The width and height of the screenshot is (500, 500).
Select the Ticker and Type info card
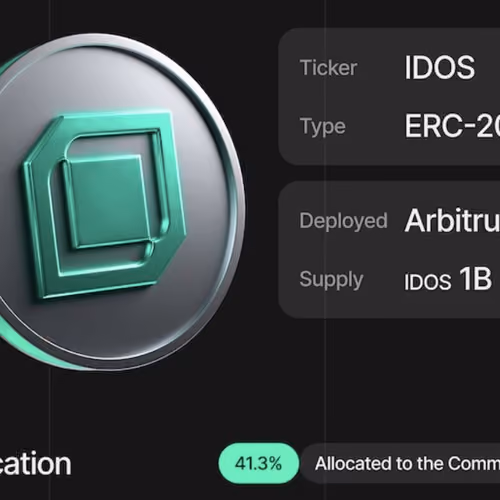coord(389,97)
